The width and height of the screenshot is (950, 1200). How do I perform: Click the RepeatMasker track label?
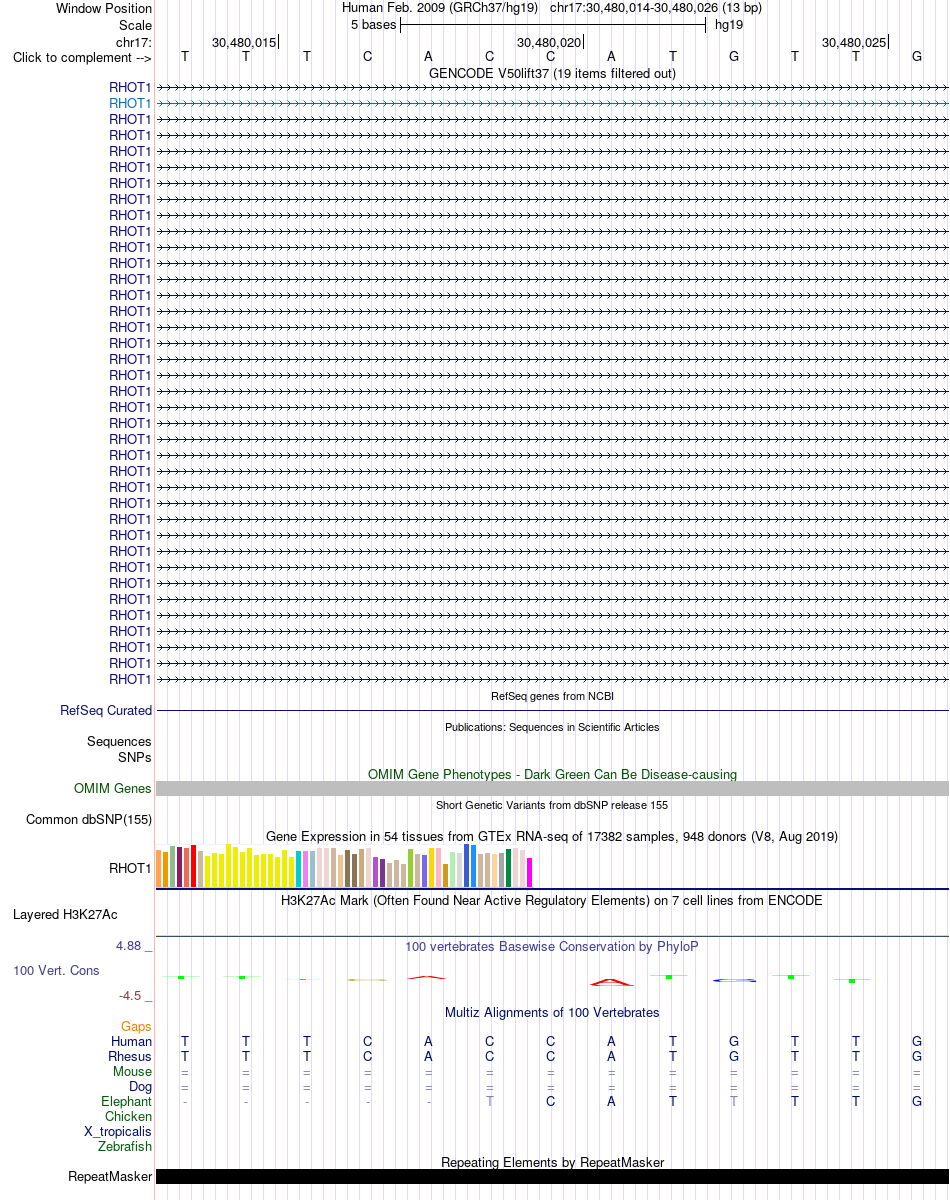[x=110, y=1176]
